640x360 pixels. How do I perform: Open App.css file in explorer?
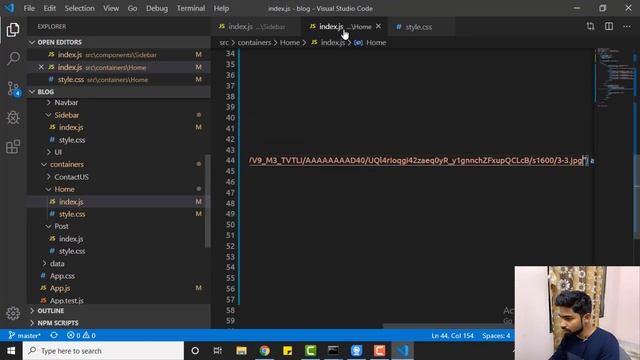[x=62, y=276]
